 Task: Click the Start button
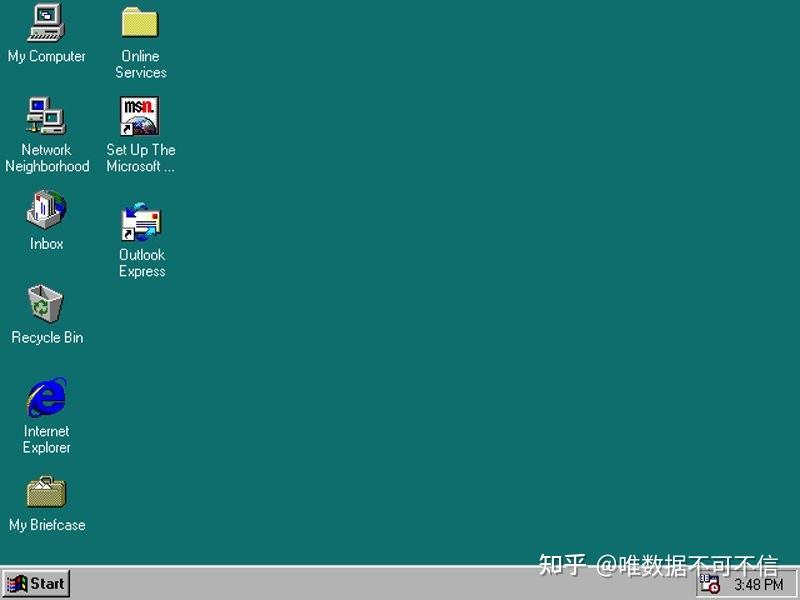(x=37, y=583)
